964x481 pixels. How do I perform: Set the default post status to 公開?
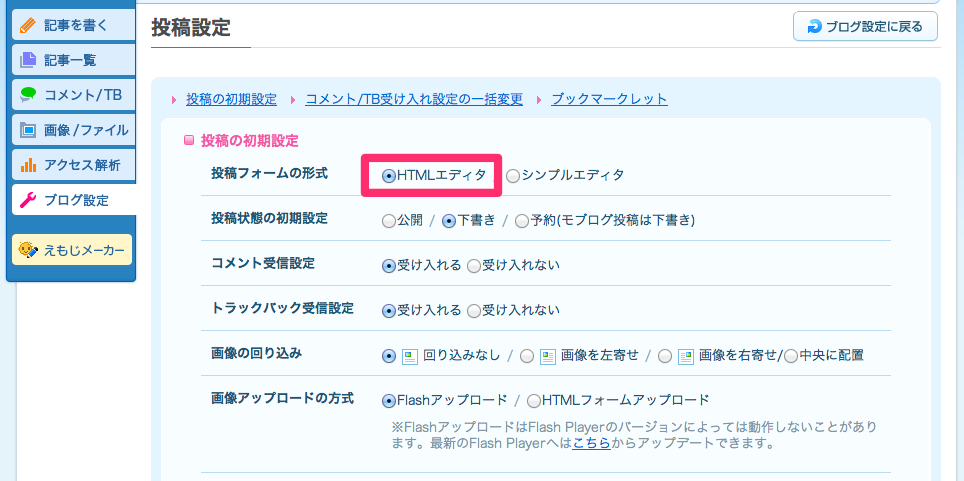tap(389, 221)
